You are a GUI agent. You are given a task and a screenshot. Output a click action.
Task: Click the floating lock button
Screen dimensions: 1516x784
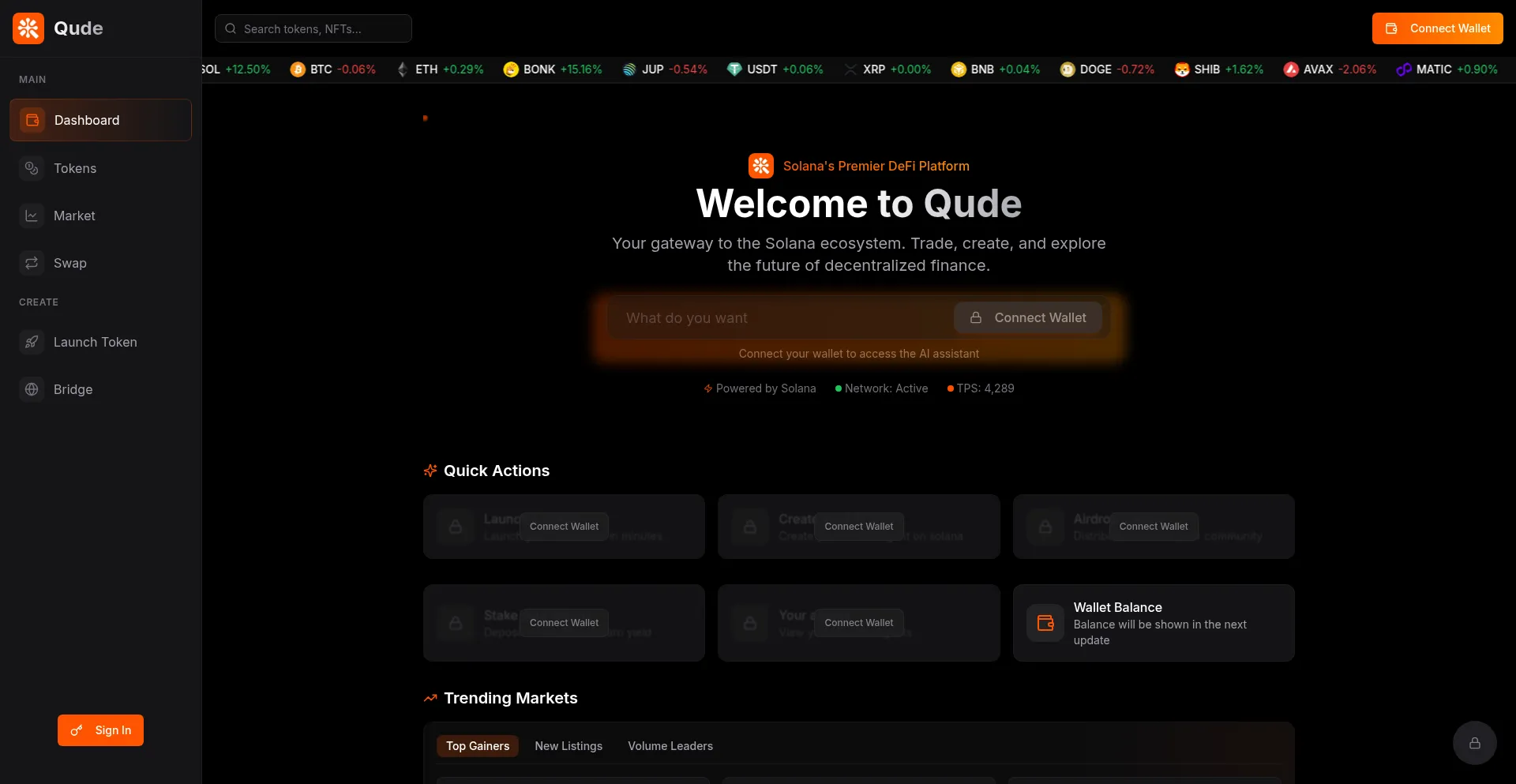click(1475, 743)
